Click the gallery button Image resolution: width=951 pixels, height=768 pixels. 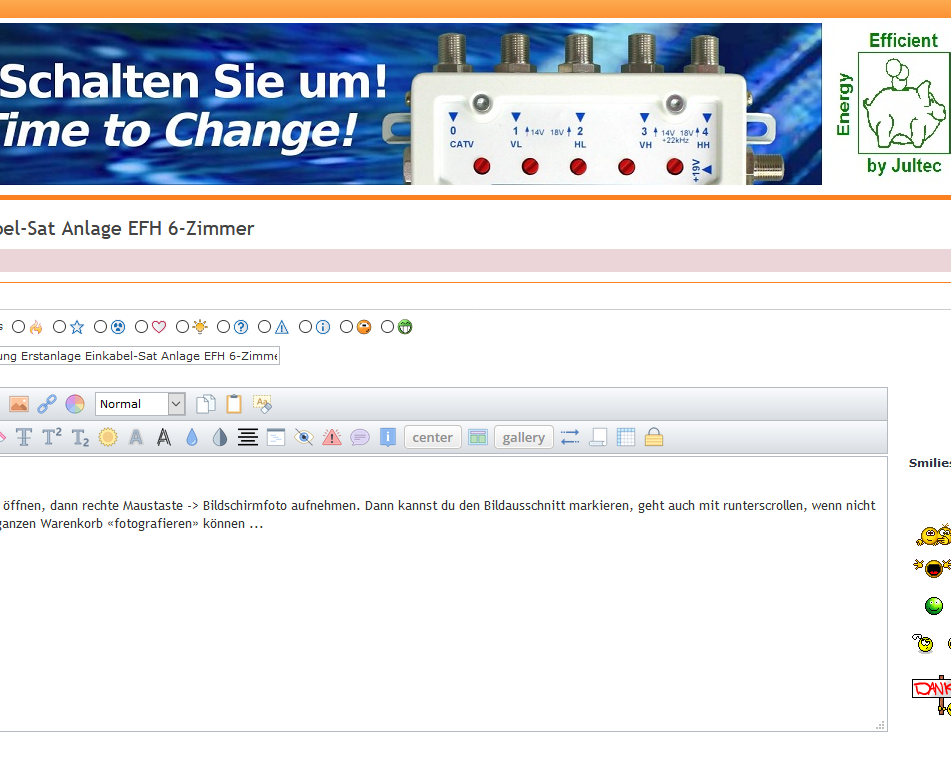tap(523, 437)
